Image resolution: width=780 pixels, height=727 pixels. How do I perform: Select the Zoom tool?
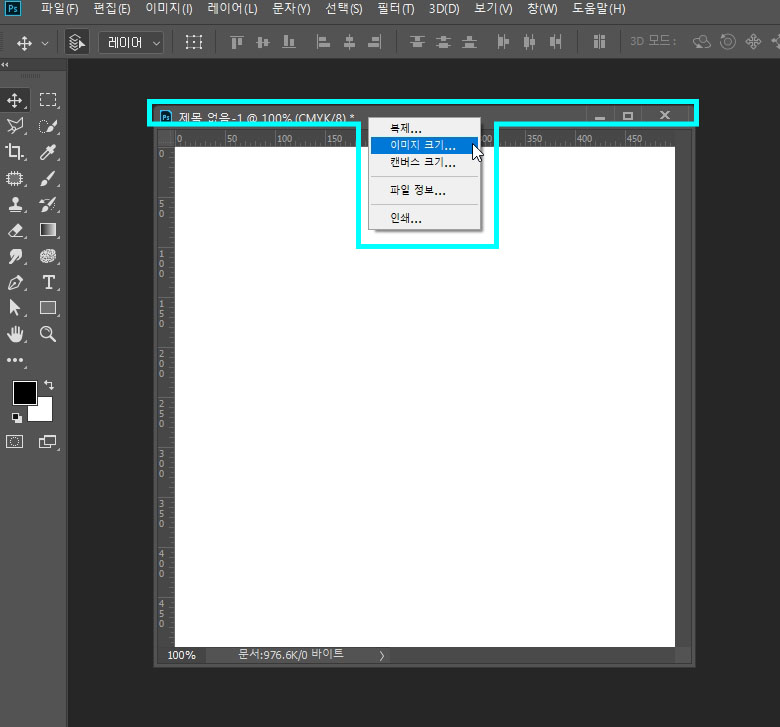pyautogui.click(x=48, y=334)
